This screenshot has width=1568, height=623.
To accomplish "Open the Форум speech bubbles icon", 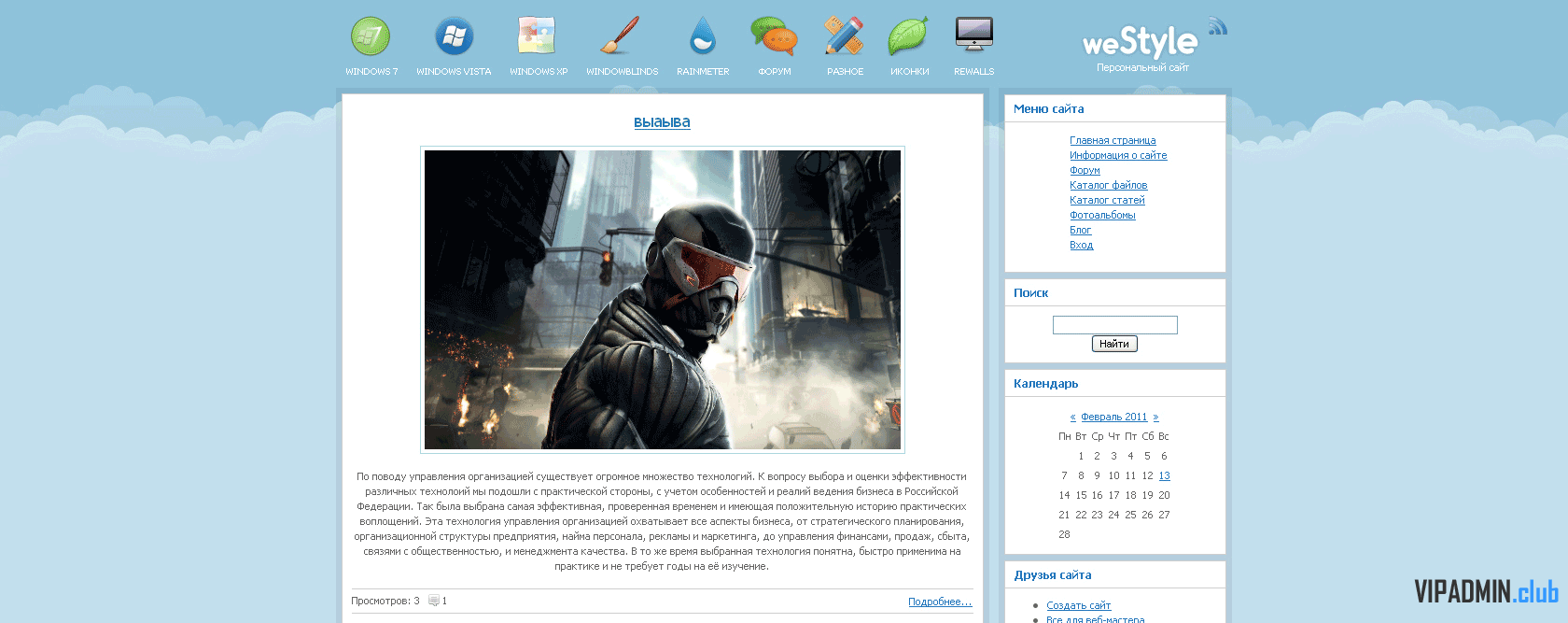I will pyautogui.click(x=774, y=36).
